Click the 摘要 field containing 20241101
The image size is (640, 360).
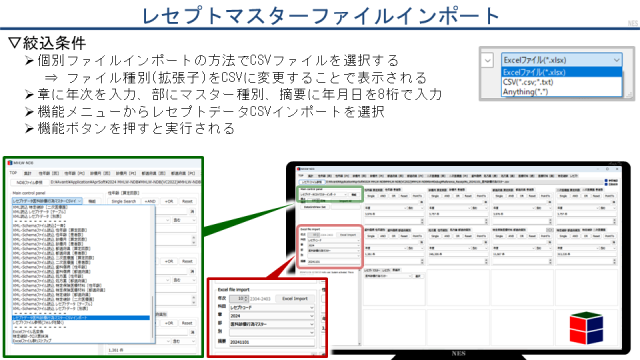[272, 342]
